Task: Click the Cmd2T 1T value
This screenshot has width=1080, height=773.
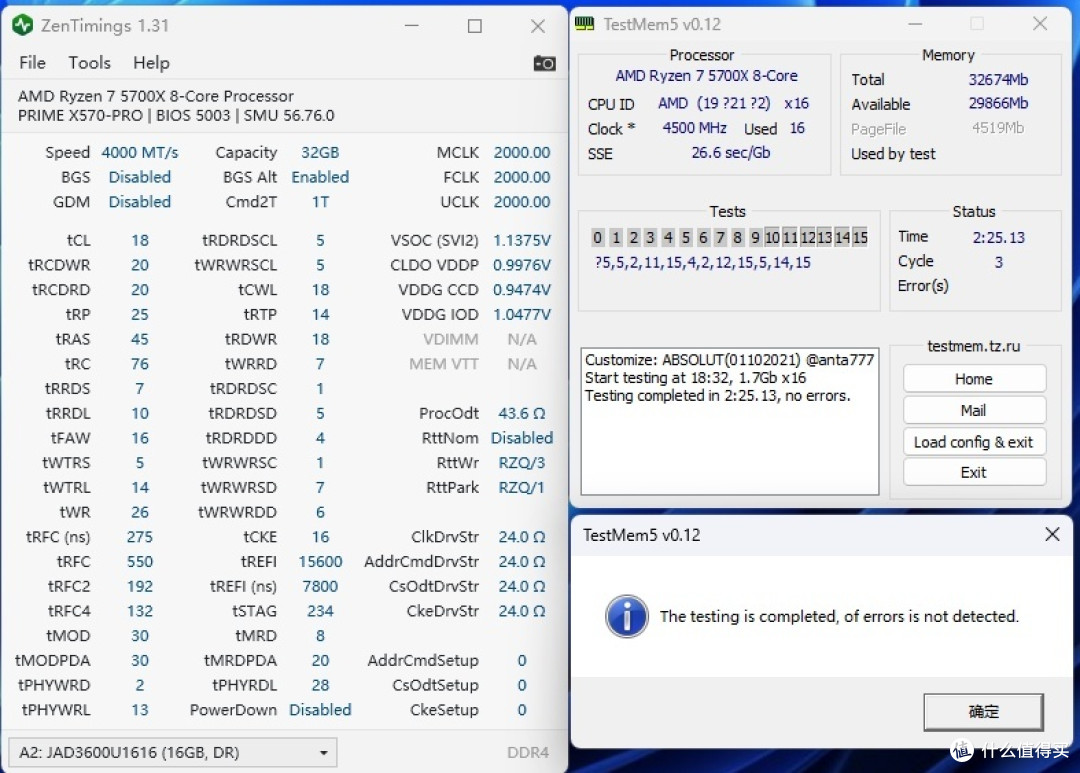Action: point(320,202)
